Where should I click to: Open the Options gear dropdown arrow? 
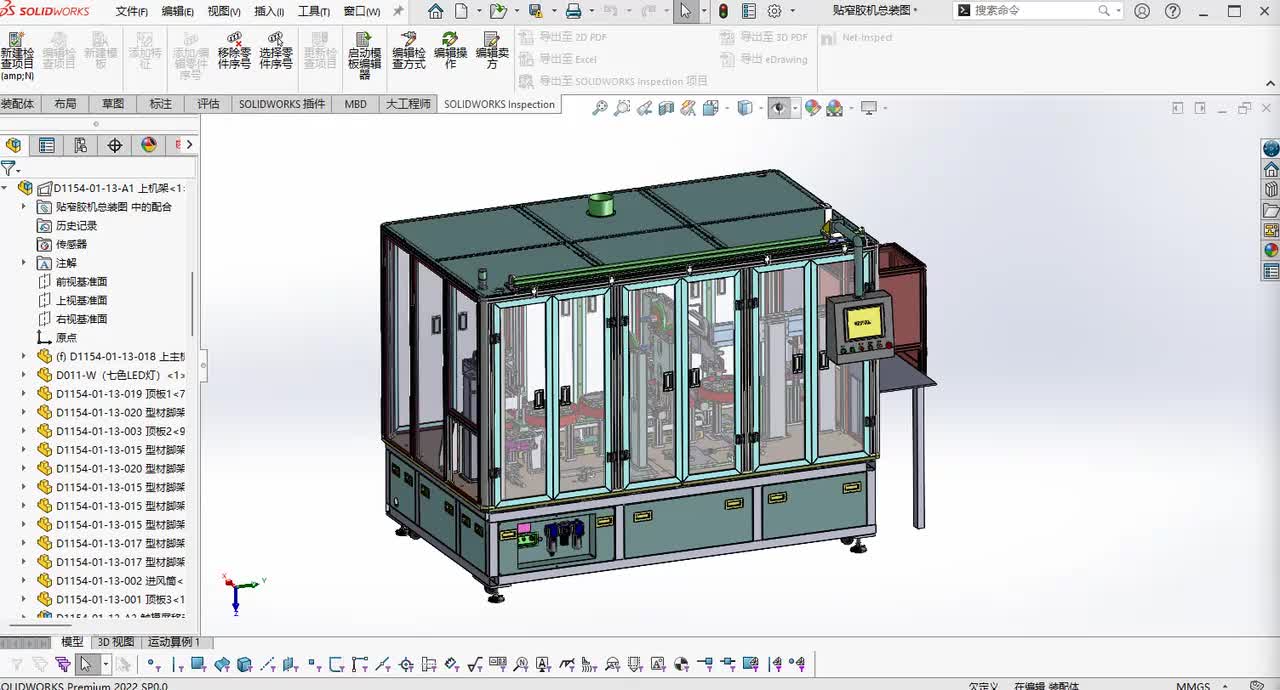(794, 11)
